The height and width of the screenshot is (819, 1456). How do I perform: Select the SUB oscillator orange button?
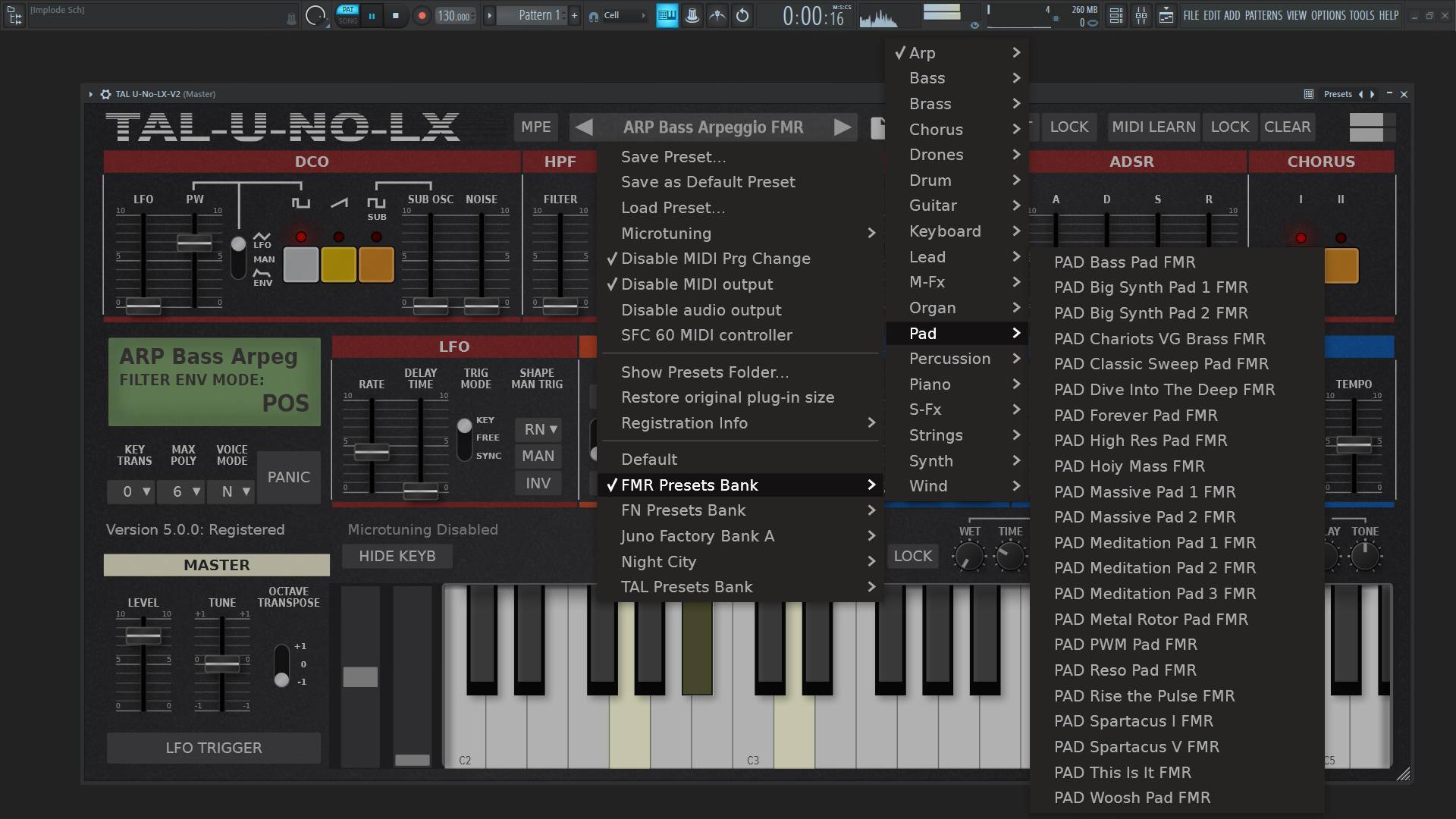(376, 265)
